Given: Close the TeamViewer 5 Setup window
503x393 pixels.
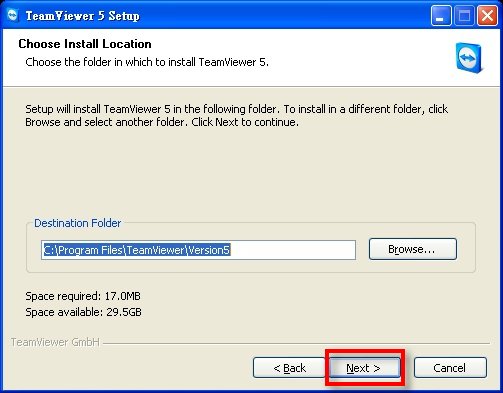Looking at the screenshot, I should 487,15.
